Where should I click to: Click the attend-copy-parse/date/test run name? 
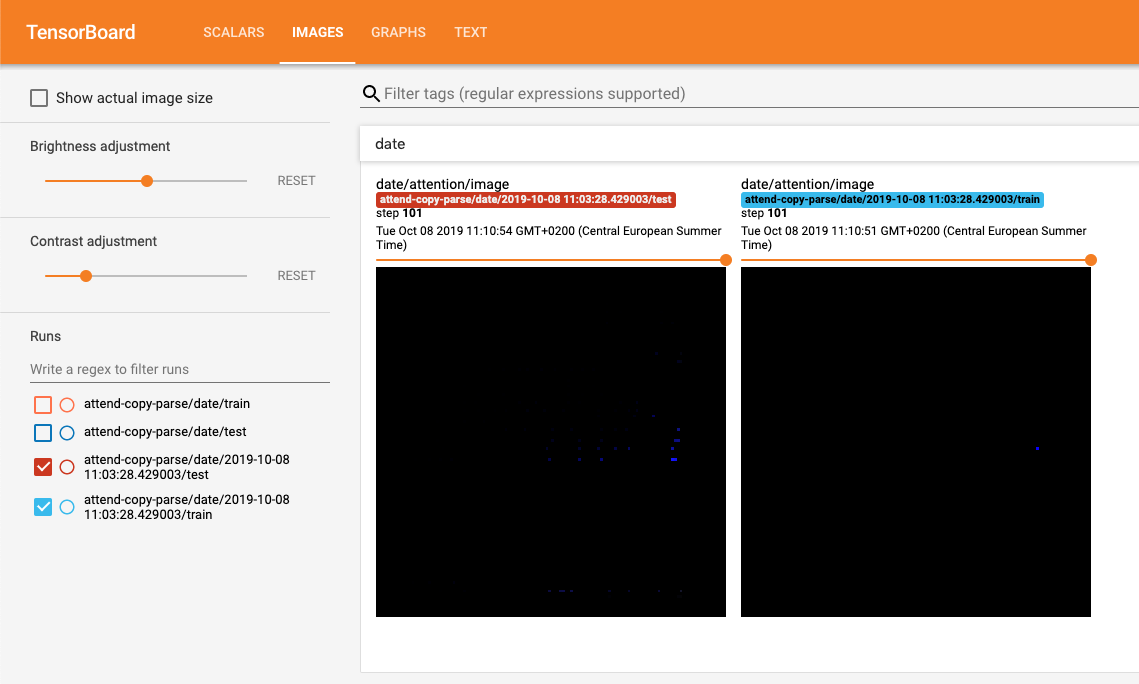(165, 431)
